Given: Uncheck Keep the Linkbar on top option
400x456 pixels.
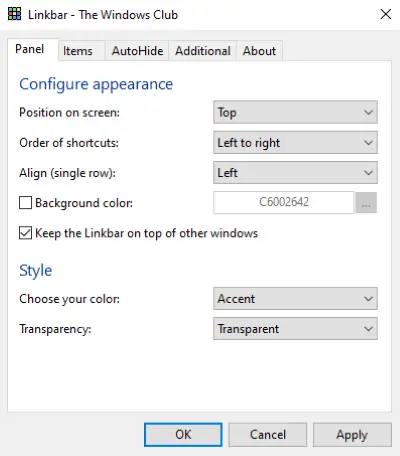Looking at the screenshot, I should click(x=25, y=233).
